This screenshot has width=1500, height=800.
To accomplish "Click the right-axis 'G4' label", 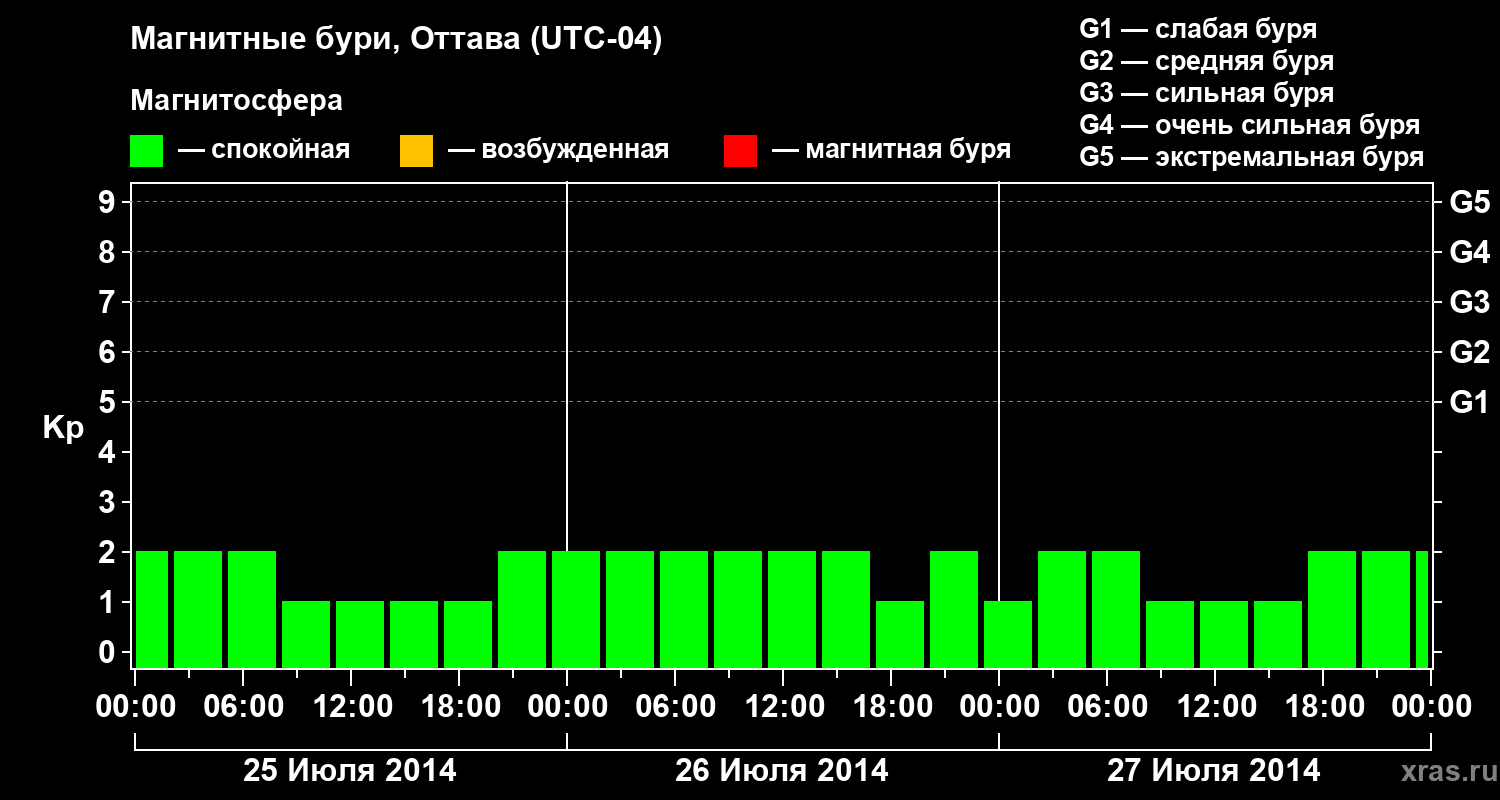I will point(1469,252).
